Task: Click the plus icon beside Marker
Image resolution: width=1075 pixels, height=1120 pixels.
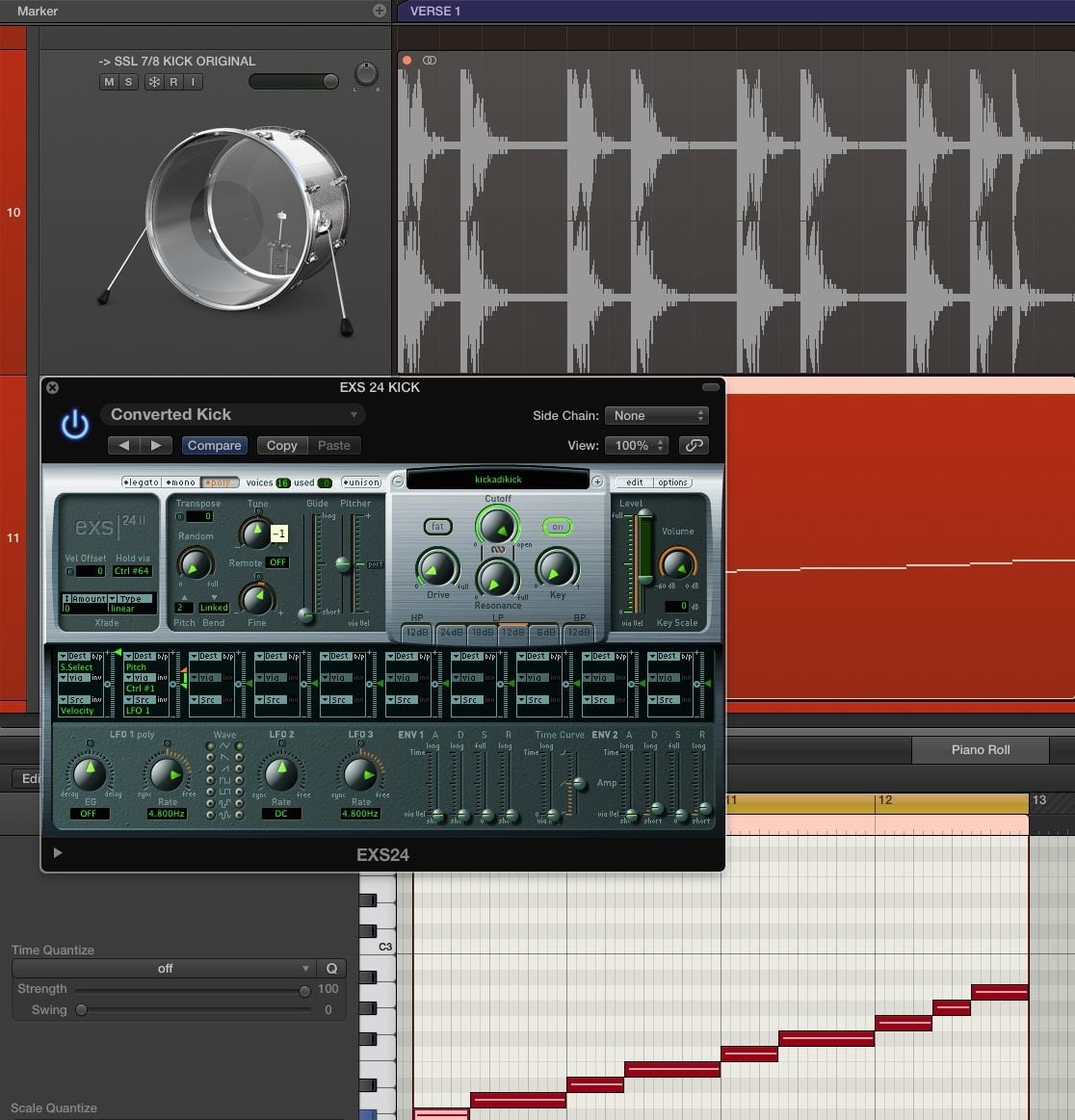Action: coord(380,11)
